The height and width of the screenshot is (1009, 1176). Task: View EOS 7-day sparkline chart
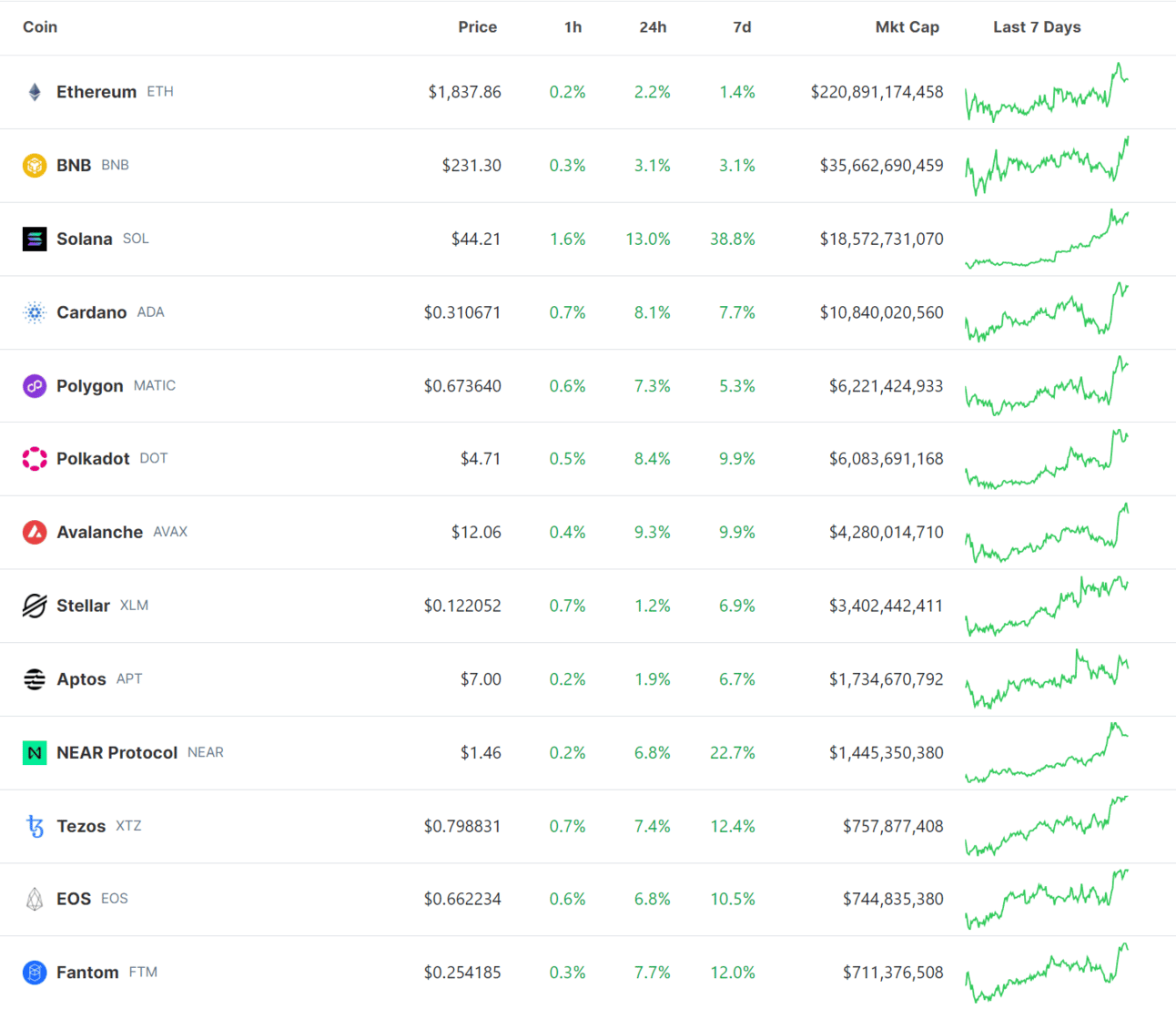pyautogui.click(x=1047, y=899)
